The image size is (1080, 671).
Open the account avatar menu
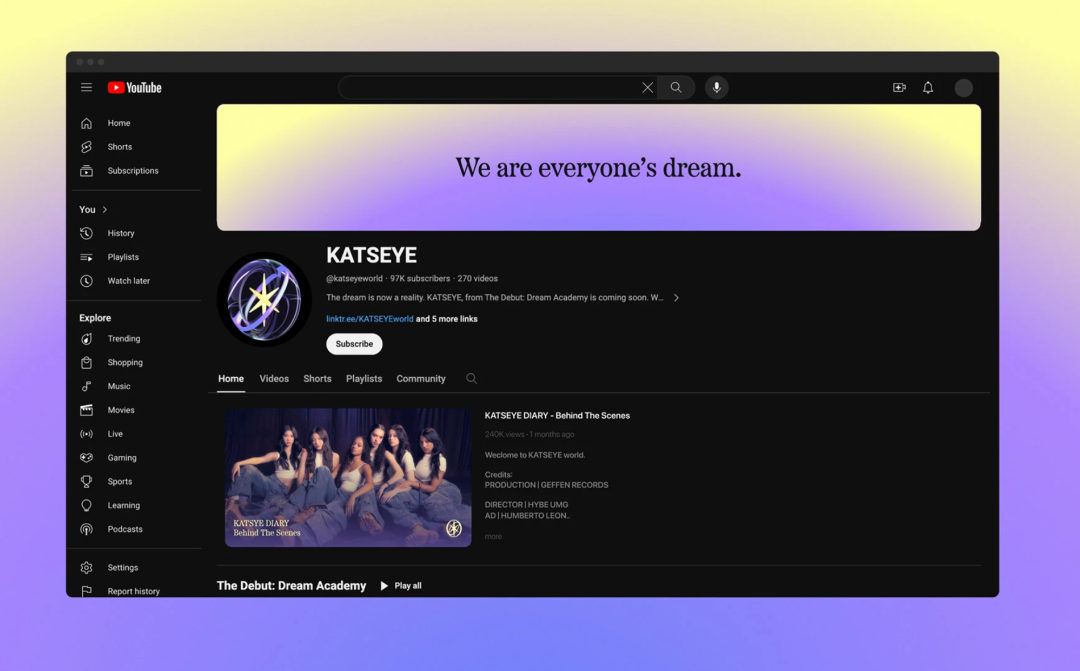(964, 87)
